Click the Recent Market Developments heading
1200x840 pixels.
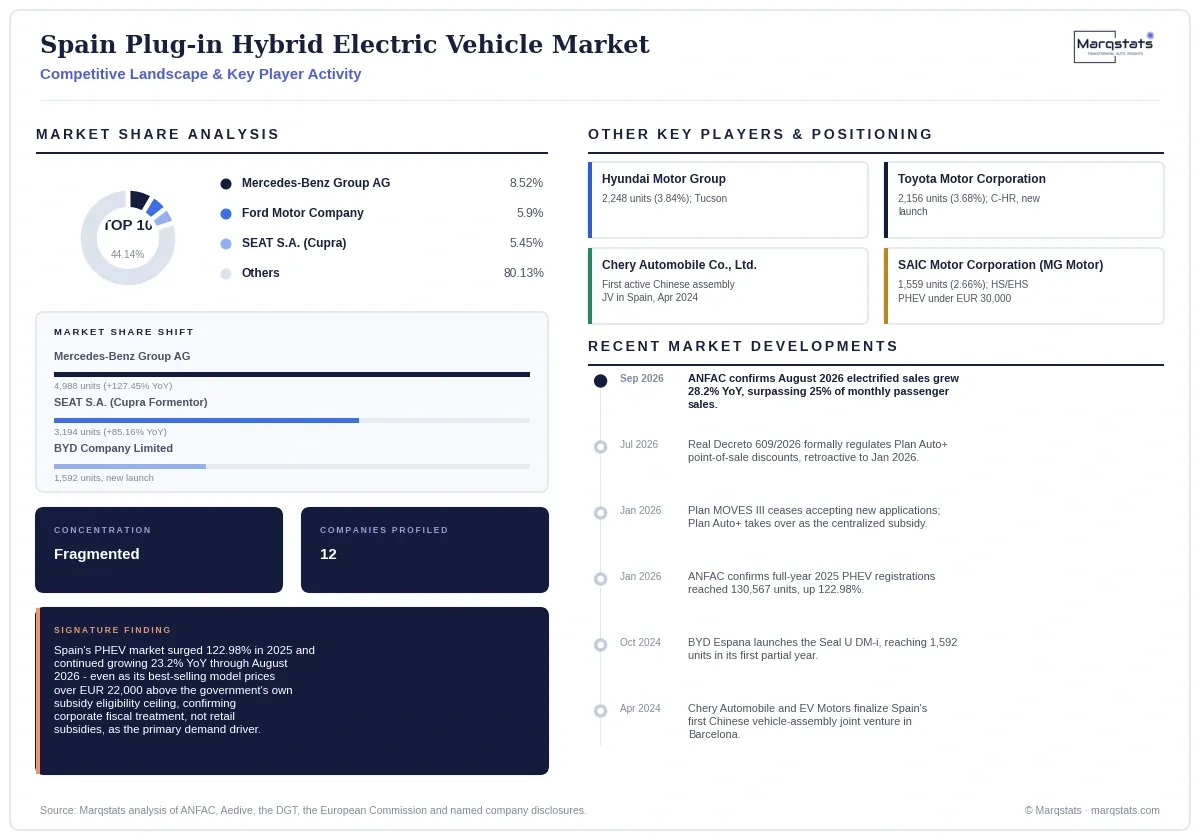tap(743, 346)
